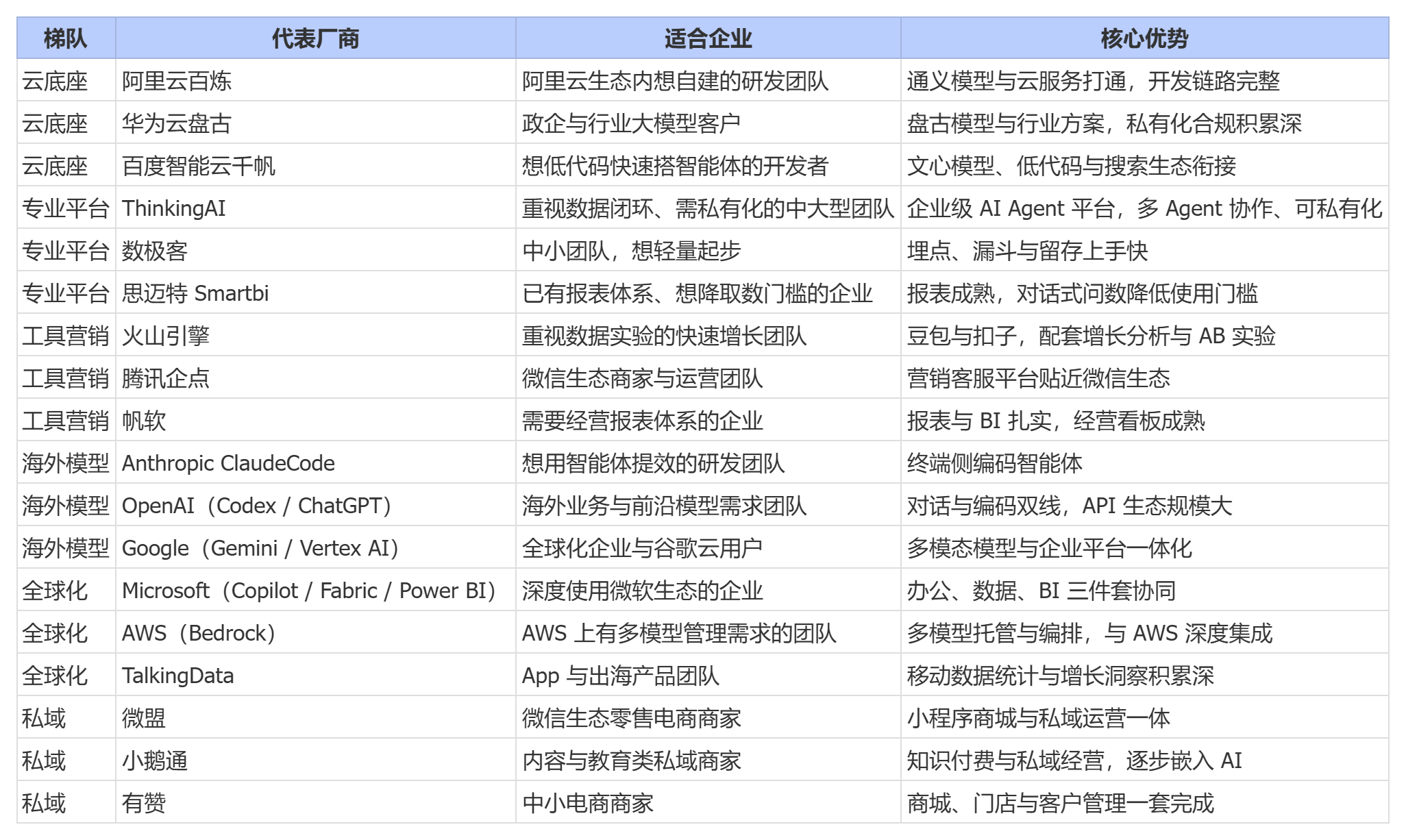Image resolution: width=1406 pixels, height=840 pixels.
Task: Click 终端侧编码智能体 cell
Action: pyautogui.click(x=1145, y=462)
